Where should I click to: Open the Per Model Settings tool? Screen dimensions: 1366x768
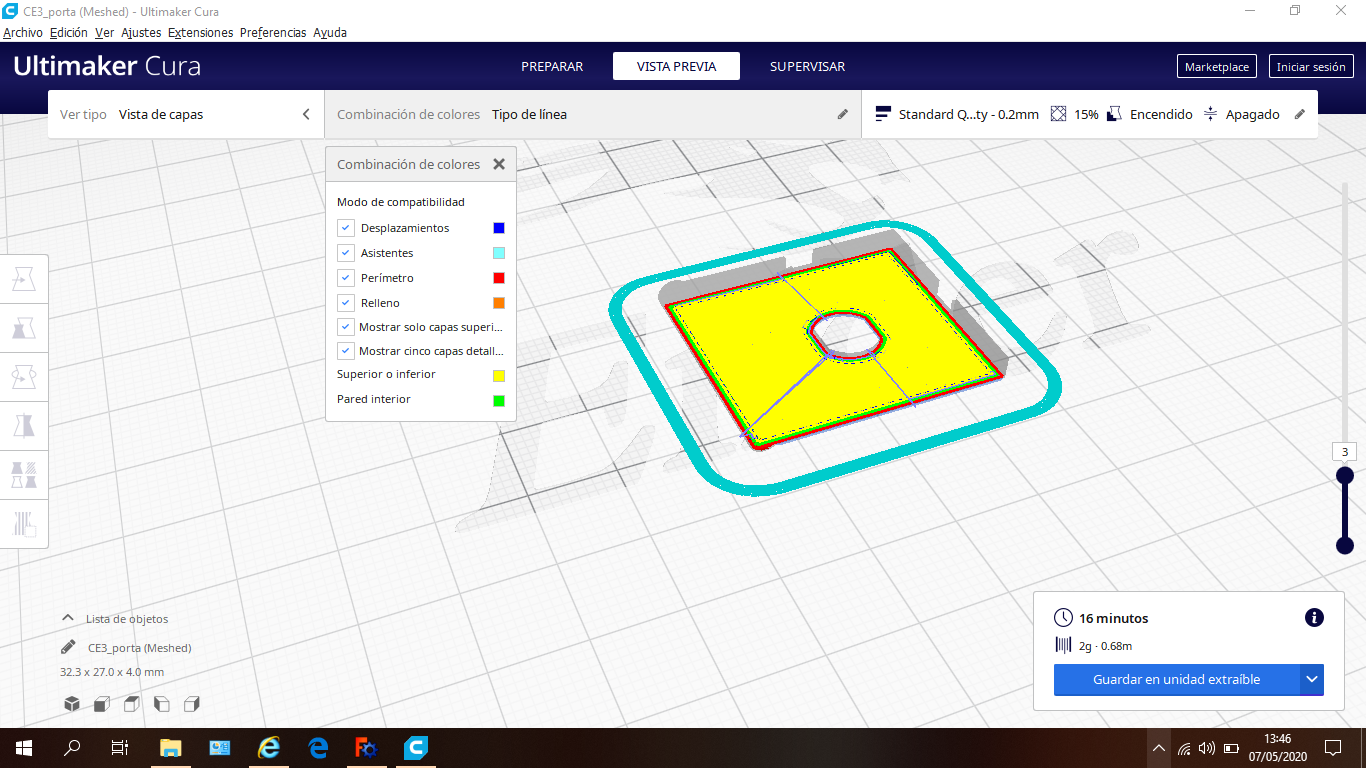24,475
